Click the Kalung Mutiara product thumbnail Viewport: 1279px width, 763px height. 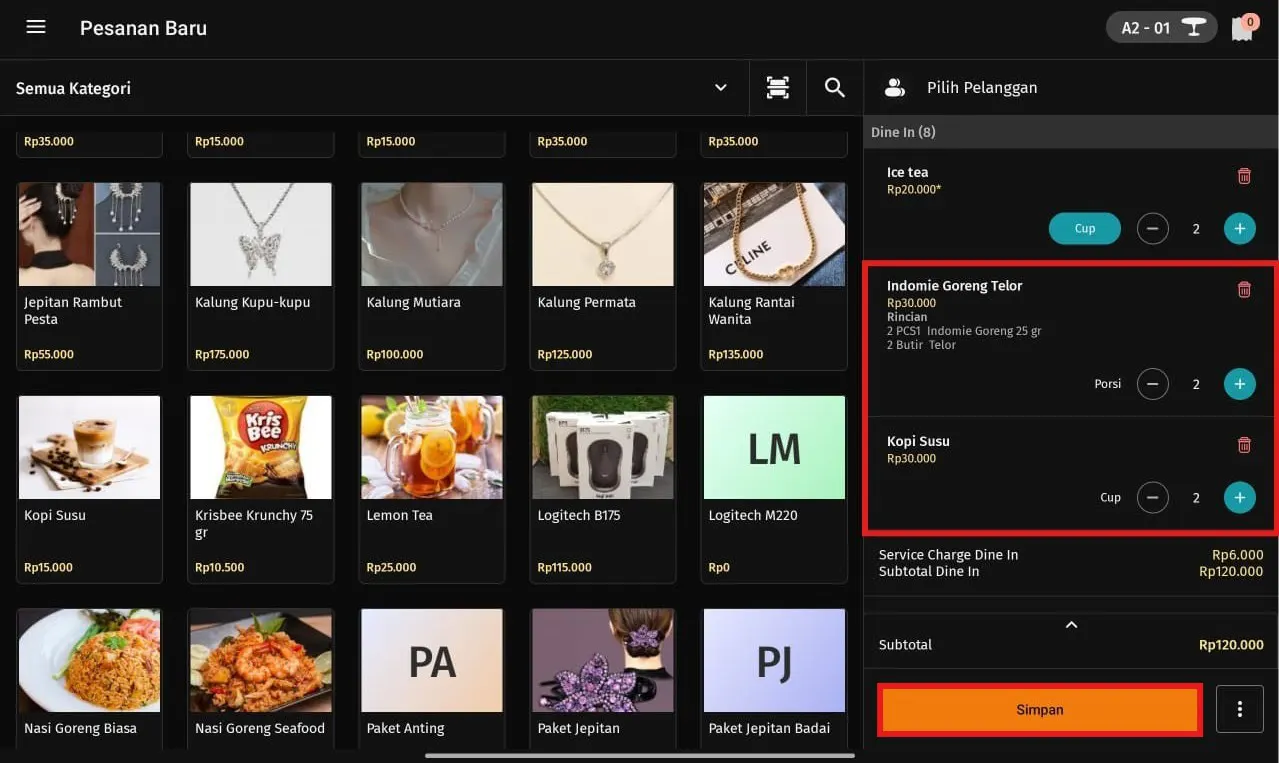[431, 234]
